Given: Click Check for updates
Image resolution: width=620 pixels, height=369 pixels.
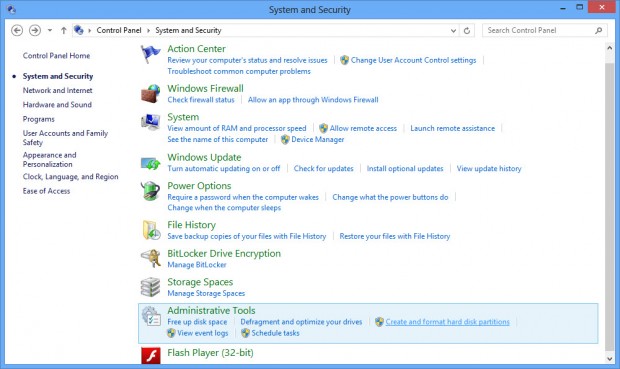Looking at the screenshot, I should coord(323,168).
